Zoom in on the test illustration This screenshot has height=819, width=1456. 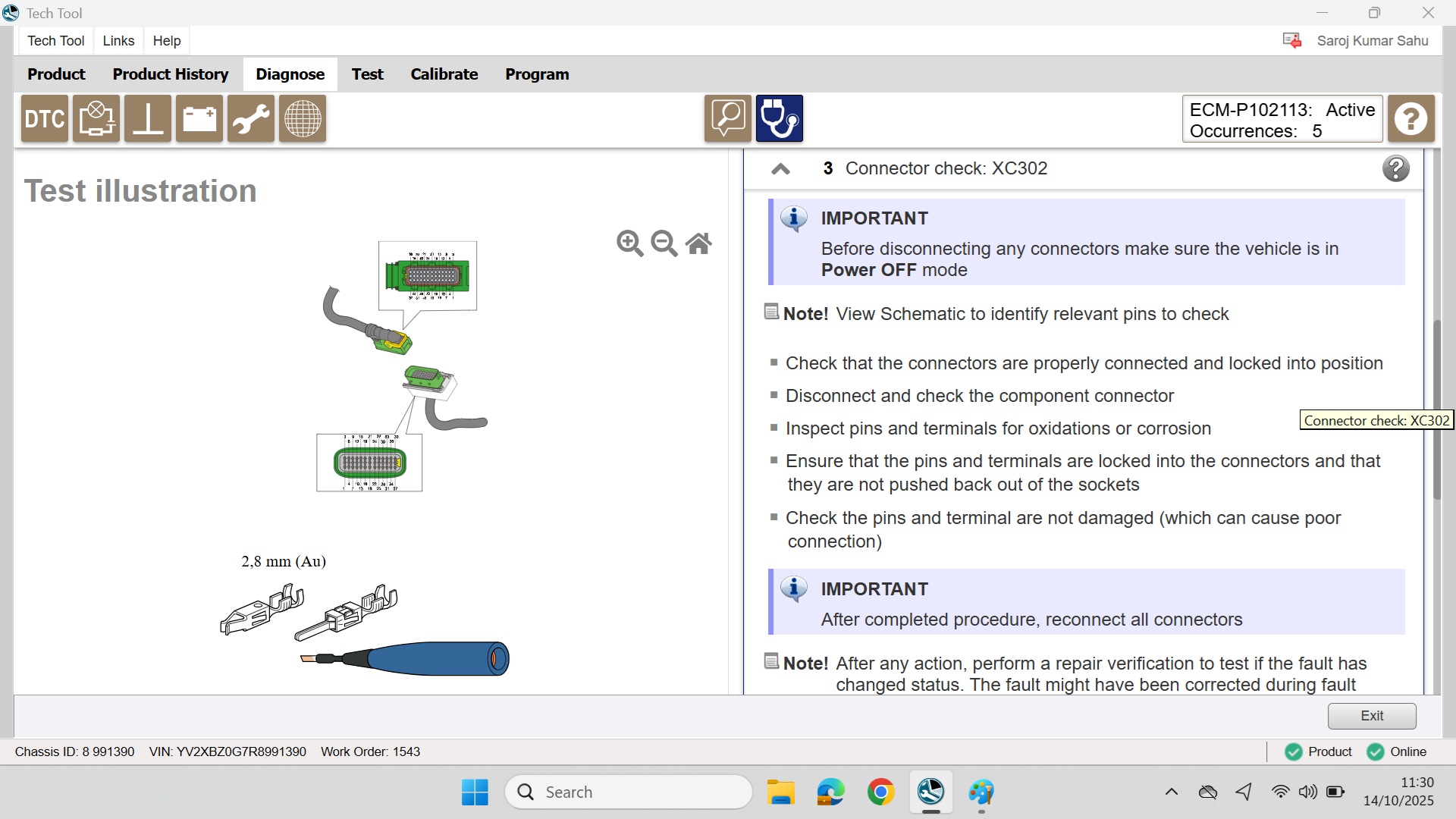coord(629,243)
